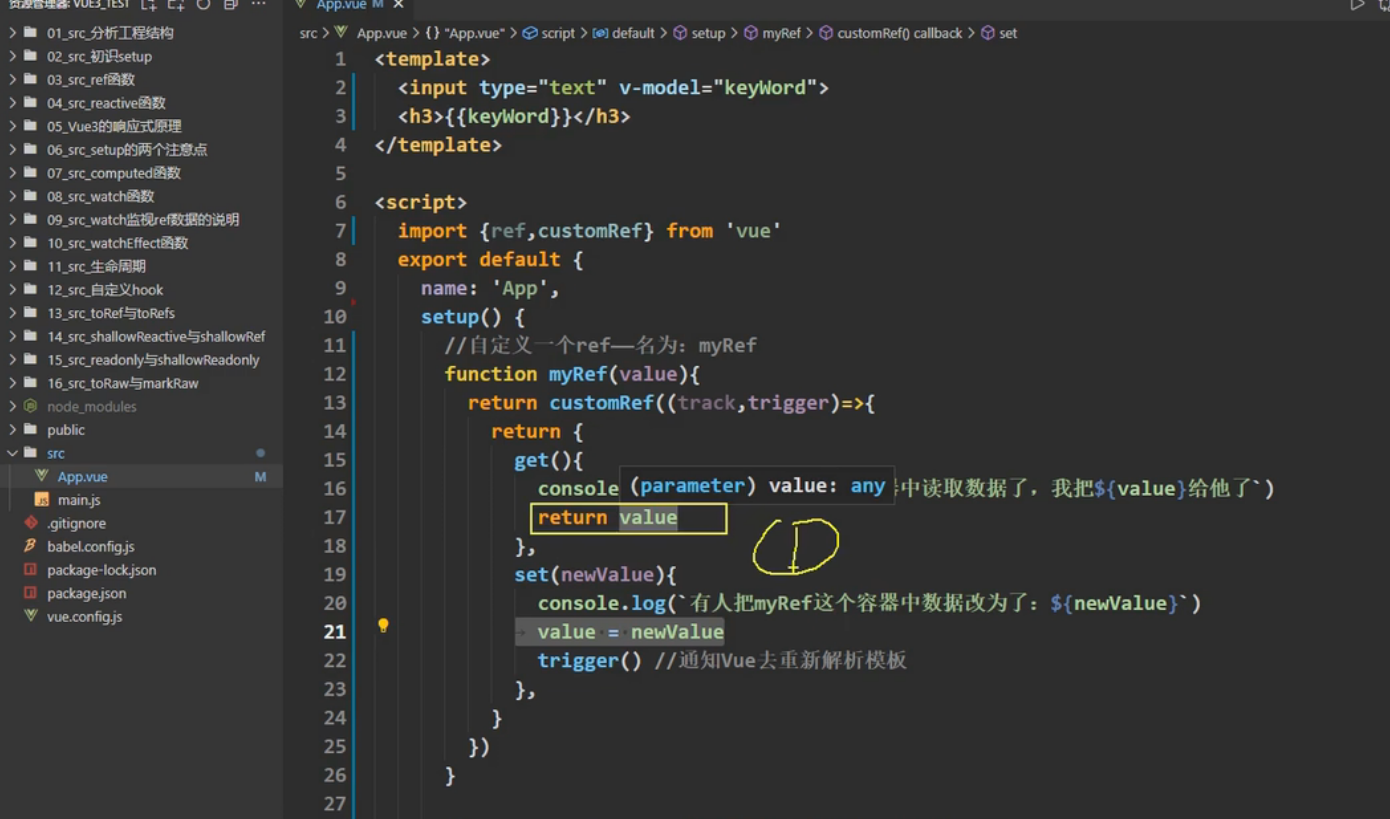Image resolution: width=1390 pixels, height=819 pixels.
Task: Click the cube icon before script in breadcrumbs
Action: pyautogui.click(x=529, y=33)
